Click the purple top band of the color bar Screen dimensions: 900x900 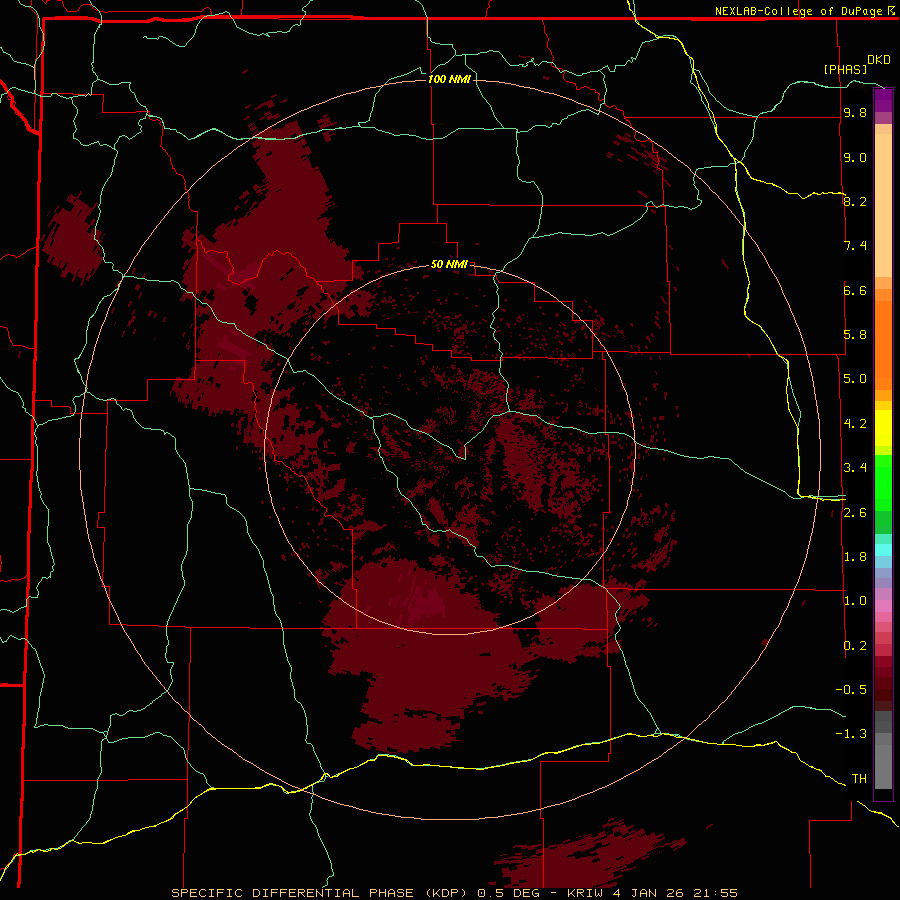(x=883, y=100)
